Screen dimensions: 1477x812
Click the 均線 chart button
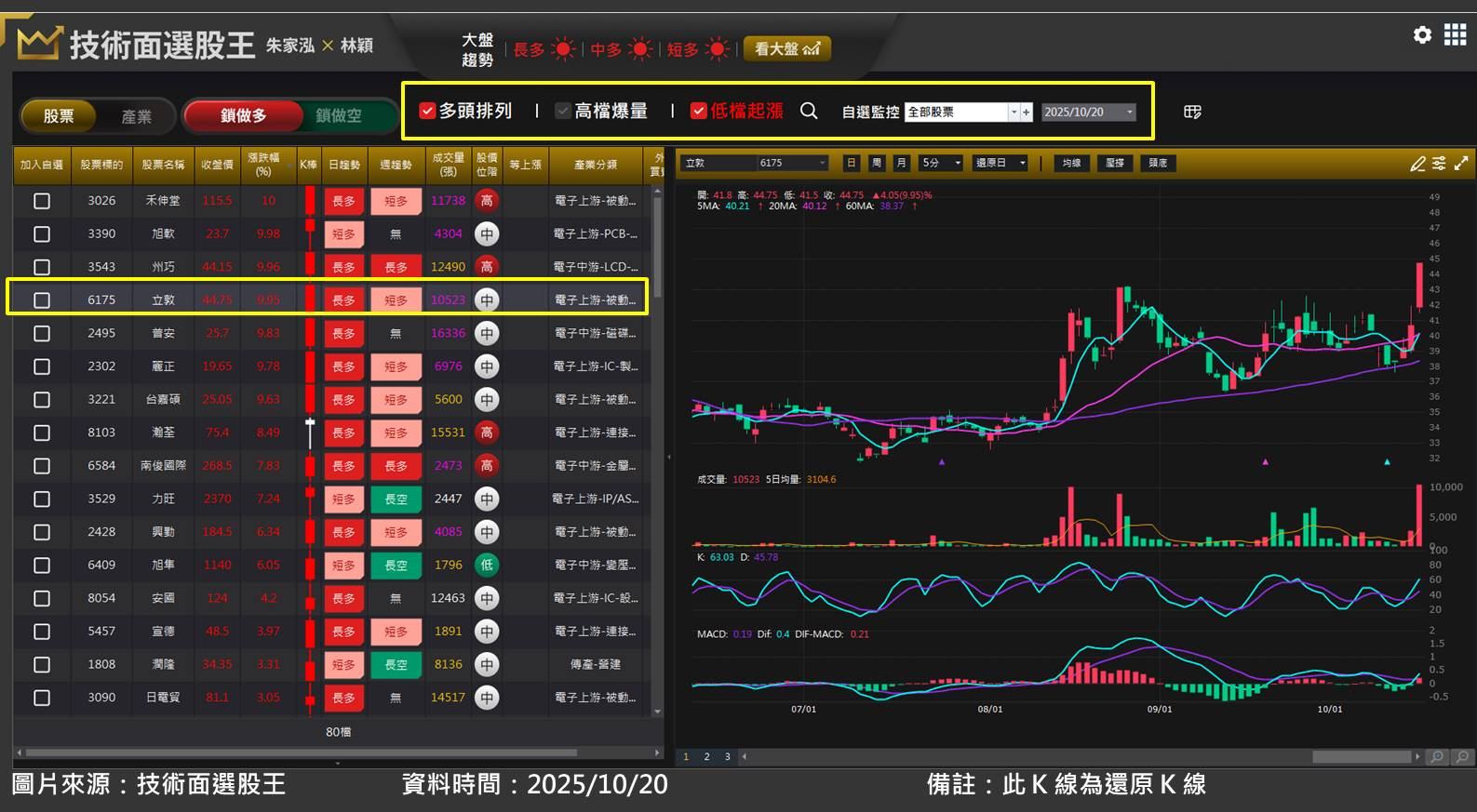(1072, 164)
